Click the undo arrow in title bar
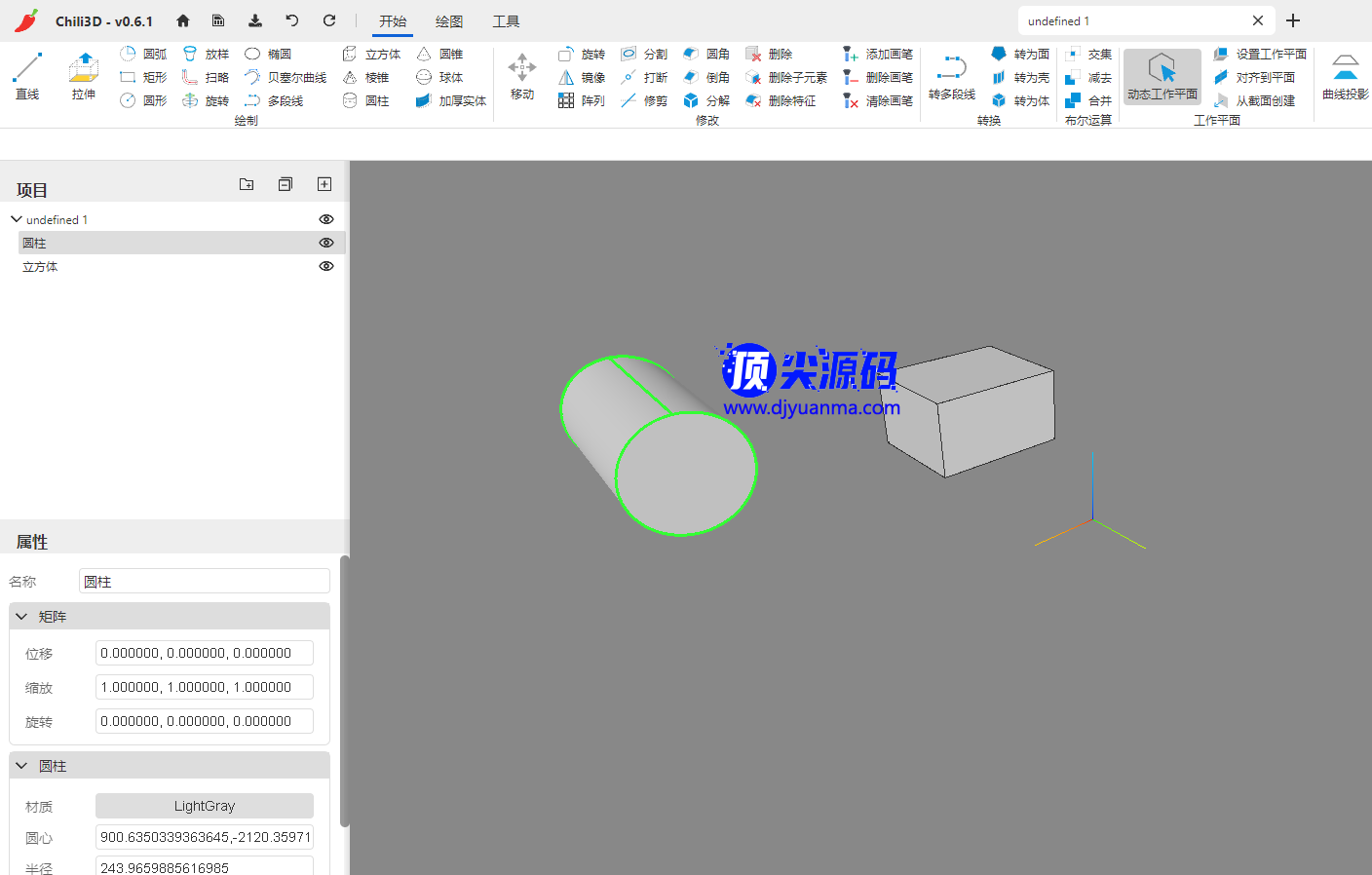The image size is (1372, 875). (x=292, y=20)
